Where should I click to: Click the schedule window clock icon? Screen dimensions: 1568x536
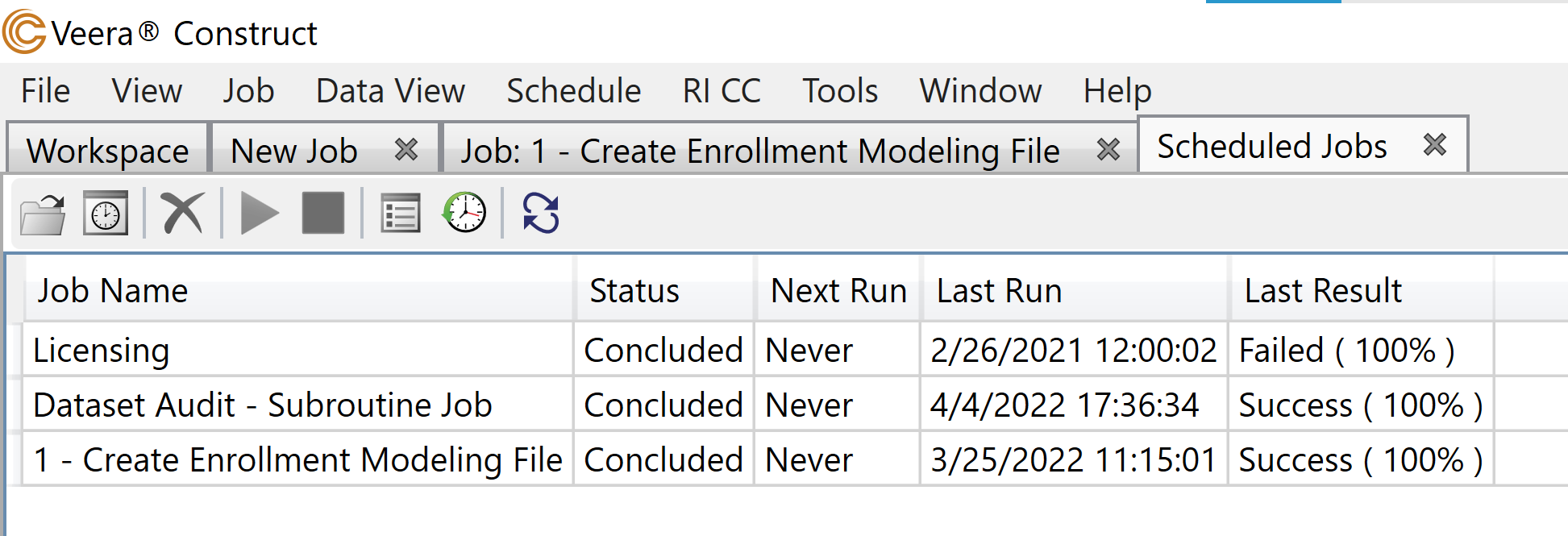tap(106, 214)
